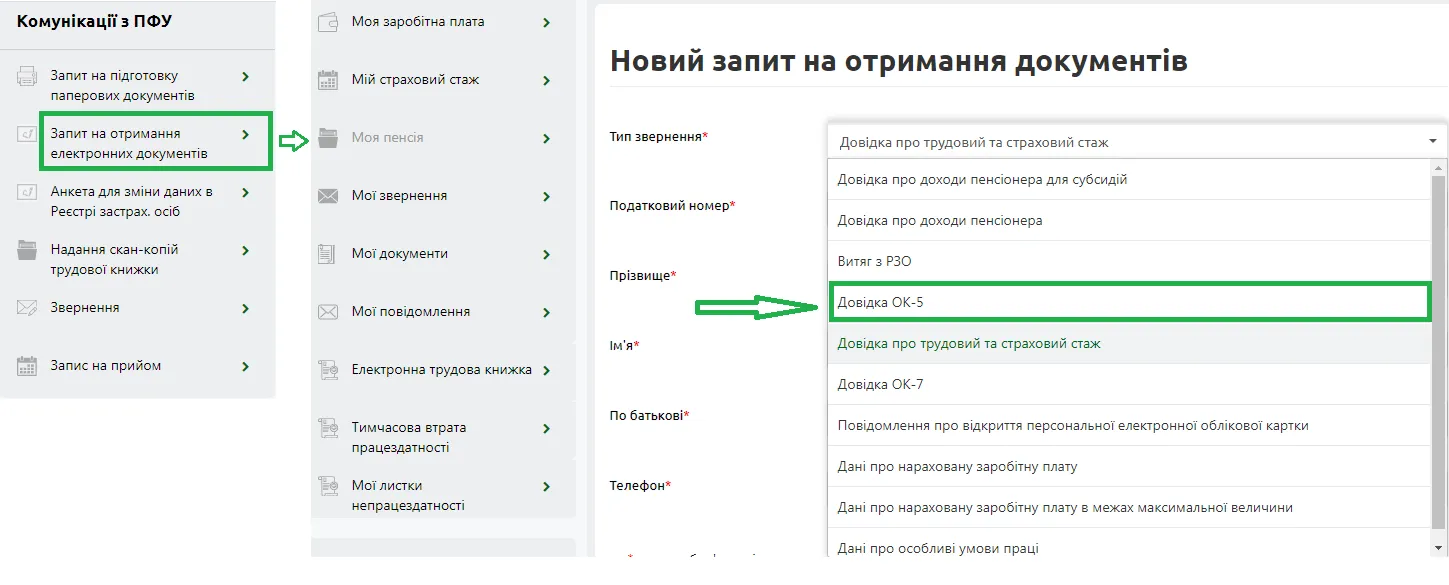
Task: Click icon beside Мої листки непрацездатності
Action: 328,486
